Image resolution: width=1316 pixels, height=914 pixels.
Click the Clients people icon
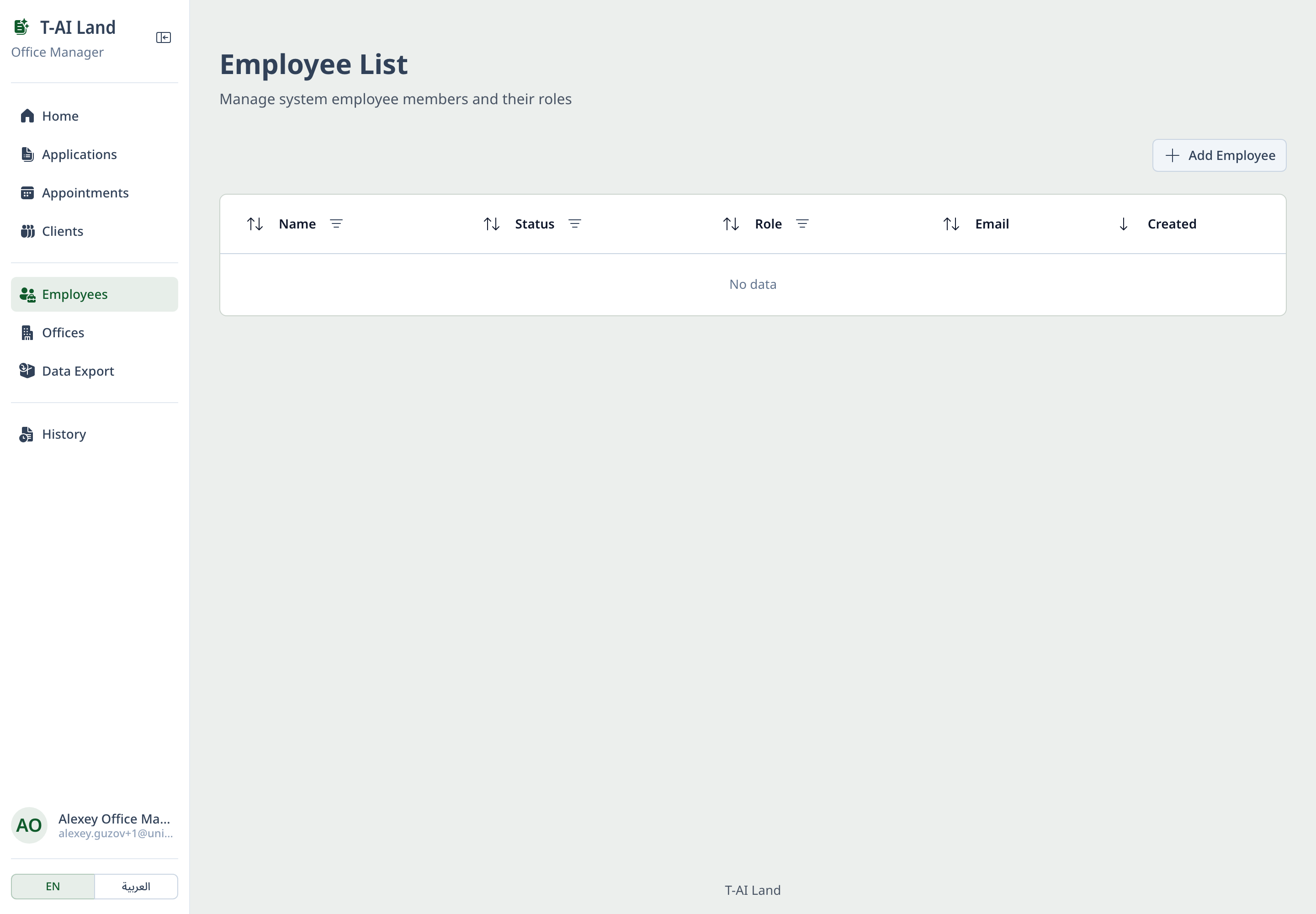27,231
